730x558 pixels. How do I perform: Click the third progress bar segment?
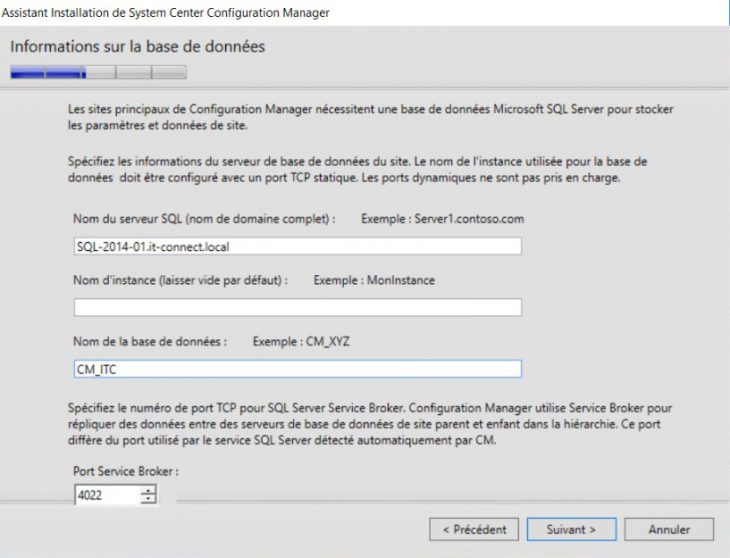point(99,72)
